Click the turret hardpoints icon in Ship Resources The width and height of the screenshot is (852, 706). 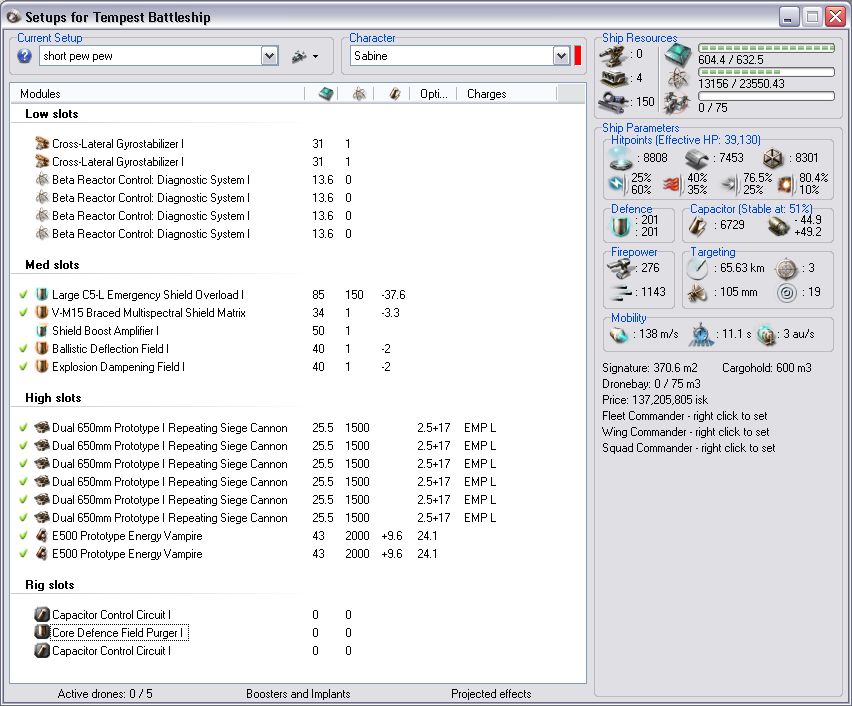[614, 55]
